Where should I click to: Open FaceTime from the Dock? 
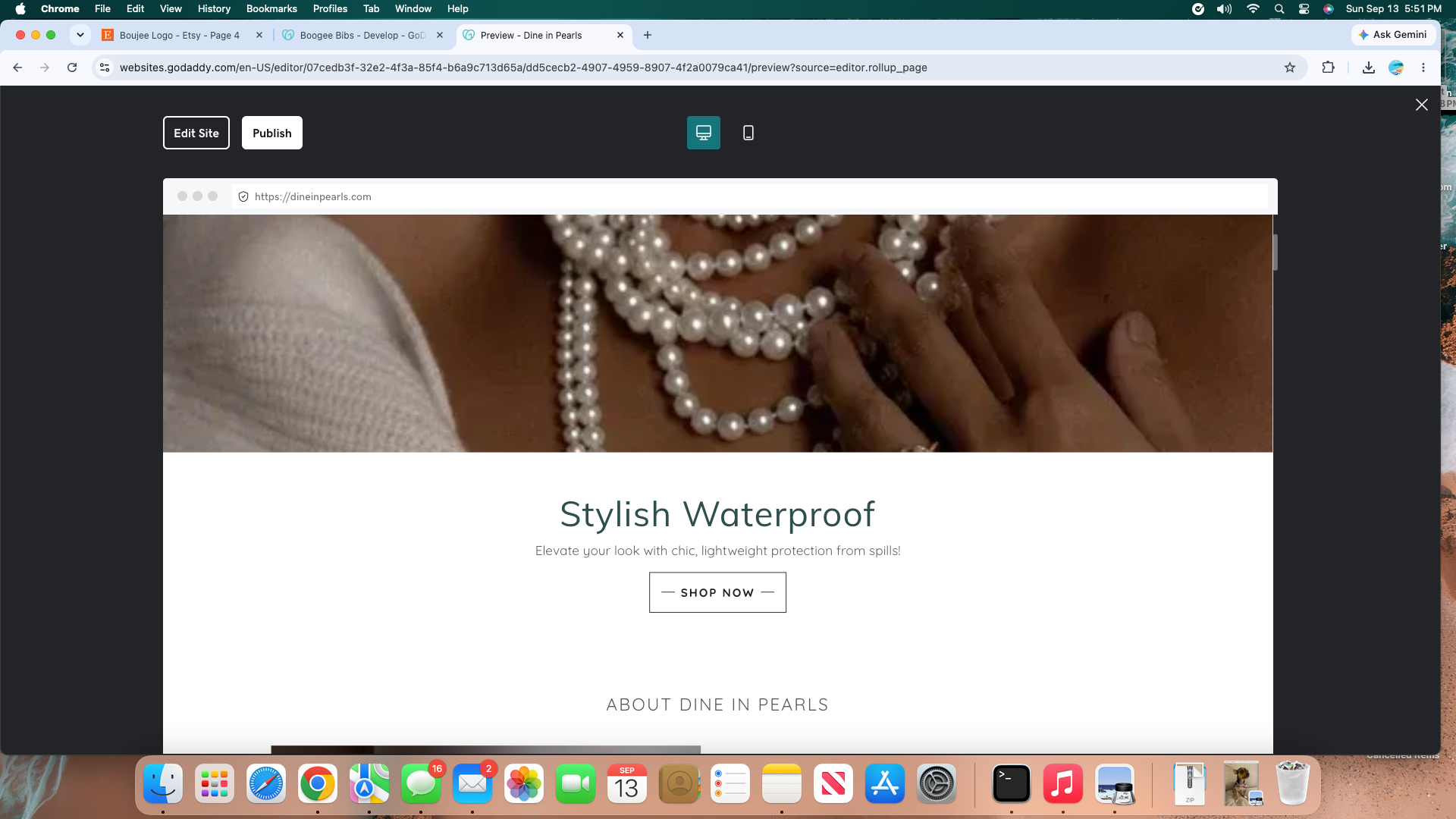[576, 783]
